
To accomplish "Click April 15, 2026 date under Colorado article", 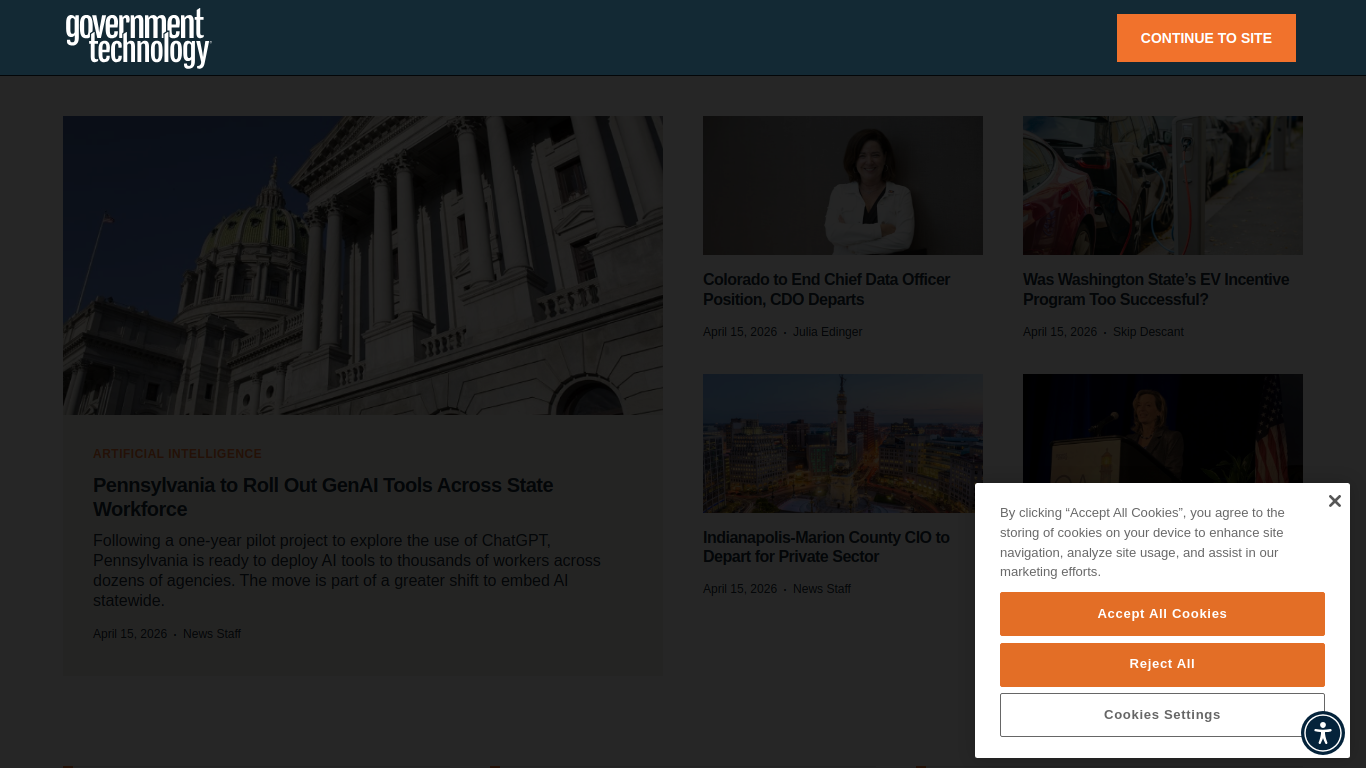I will (740, 332).
